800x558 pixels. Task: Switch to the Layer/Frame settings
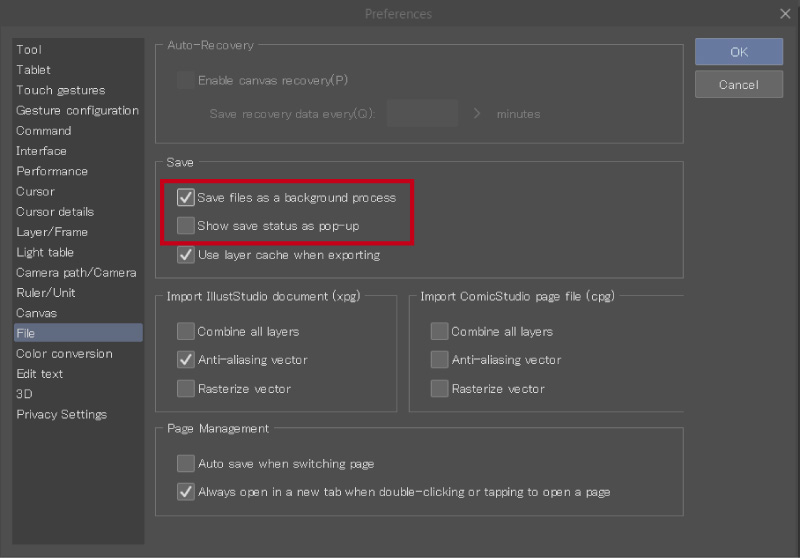(52, 232)
